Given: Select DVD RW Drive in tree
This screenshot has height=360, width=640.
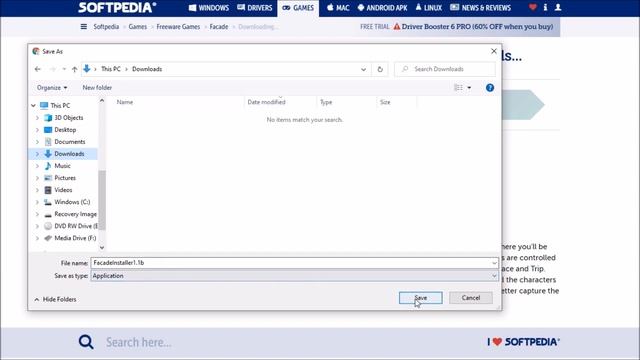Looking at the screenshot, I should coord(76,226).
